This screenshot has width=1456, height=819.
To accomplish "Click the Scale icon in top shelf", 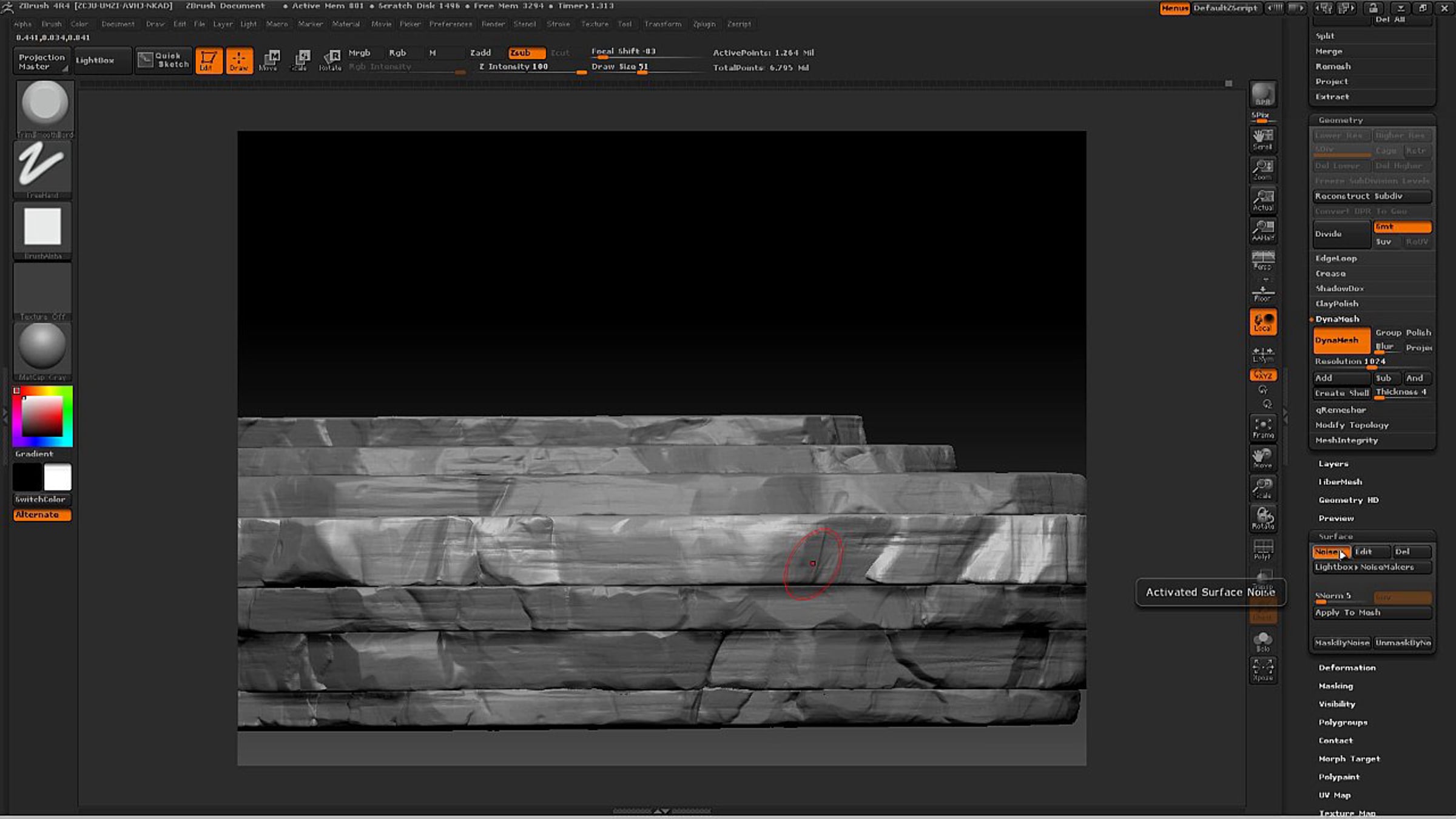I will coord(300,61).
